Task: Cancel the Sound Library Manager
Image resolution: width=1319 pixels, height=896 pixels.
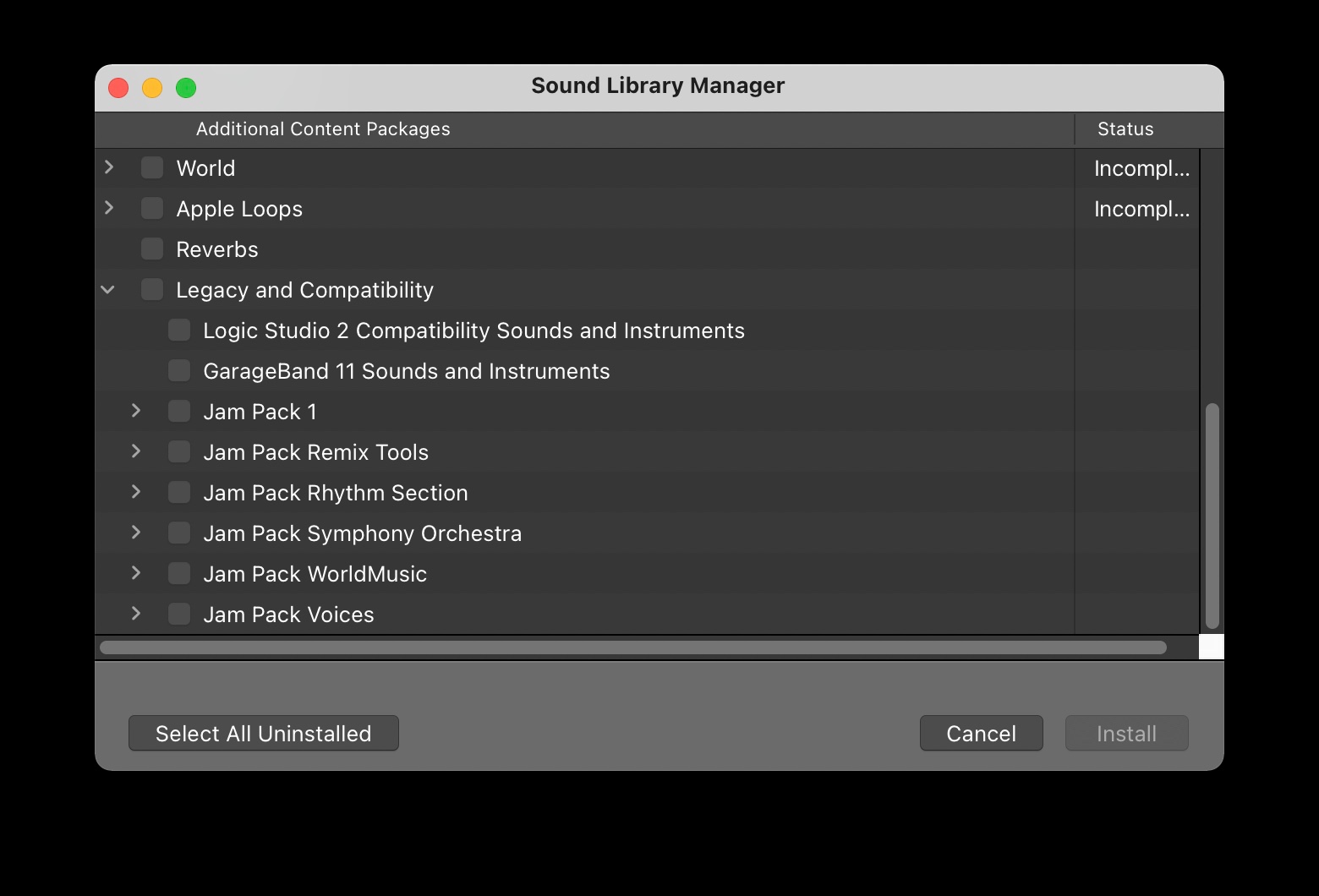Action: (x=982, y=733)
